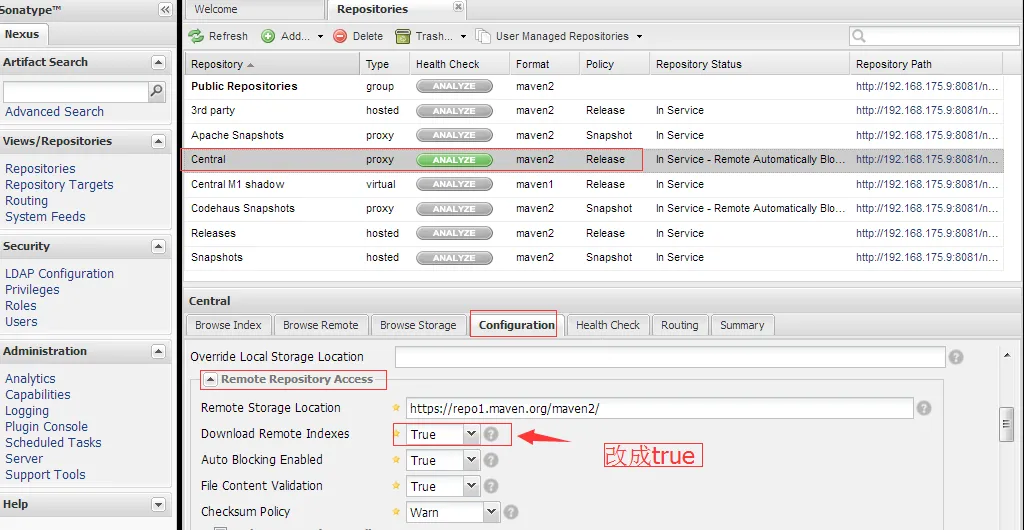
Task: Analyze health of Codehaus Snapshots
Action: 454,208
